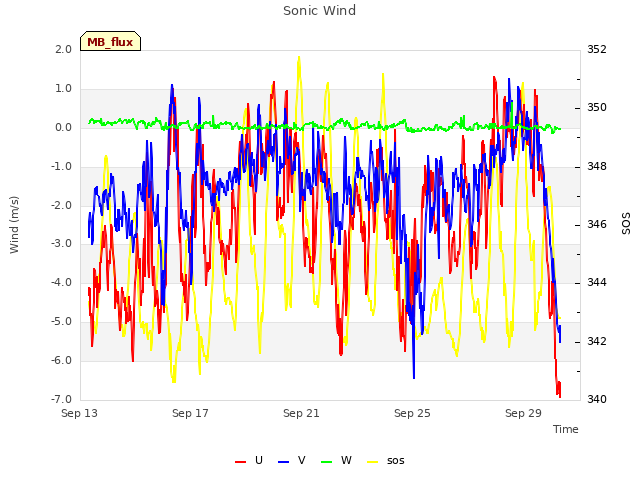Click the 348 right axis value
The image size is (640, 480).
597,167
